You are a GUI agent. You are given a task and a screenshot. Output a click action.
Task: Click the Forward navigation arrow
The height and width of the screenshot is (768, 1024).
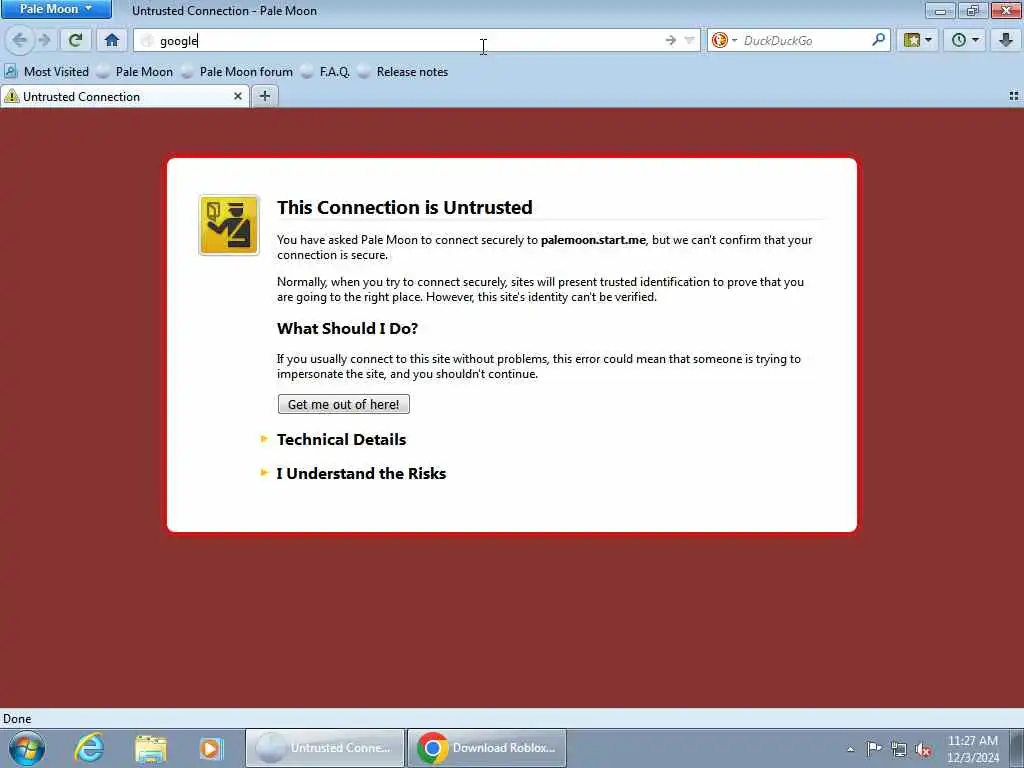coord(44,40)
